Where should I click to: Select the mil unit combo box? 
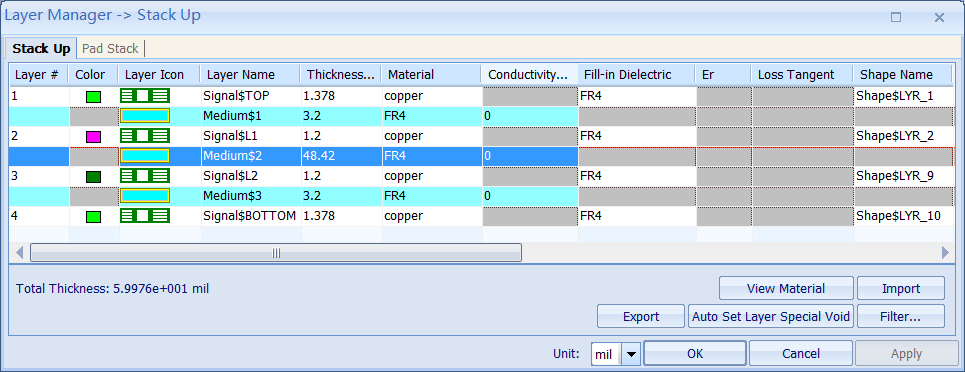(x=616, y=354)
